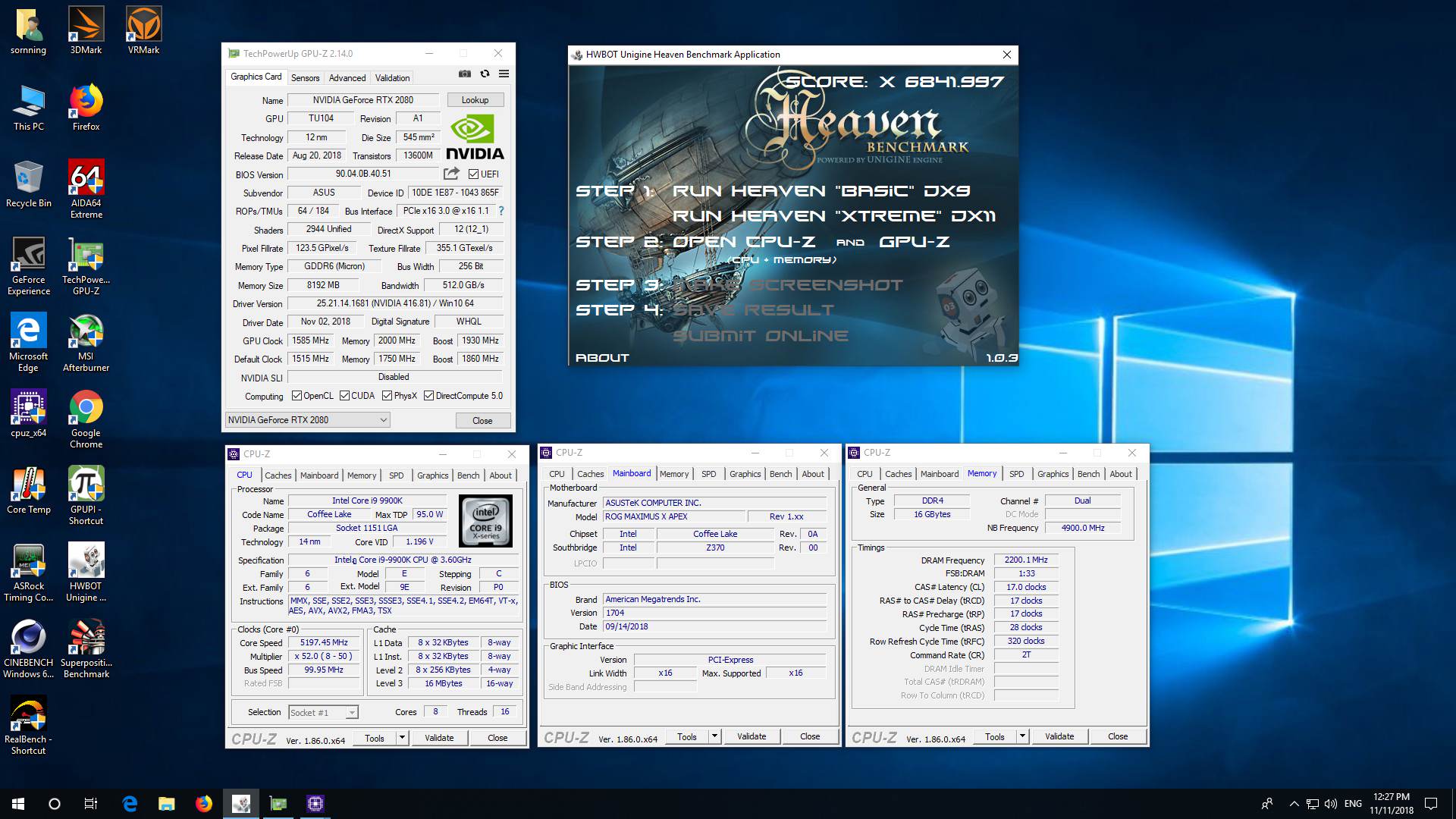The width and height of the screenshot is (1456, 819).
Task: Click the Bus Interface question mark
Action: (x=500, y=211)
